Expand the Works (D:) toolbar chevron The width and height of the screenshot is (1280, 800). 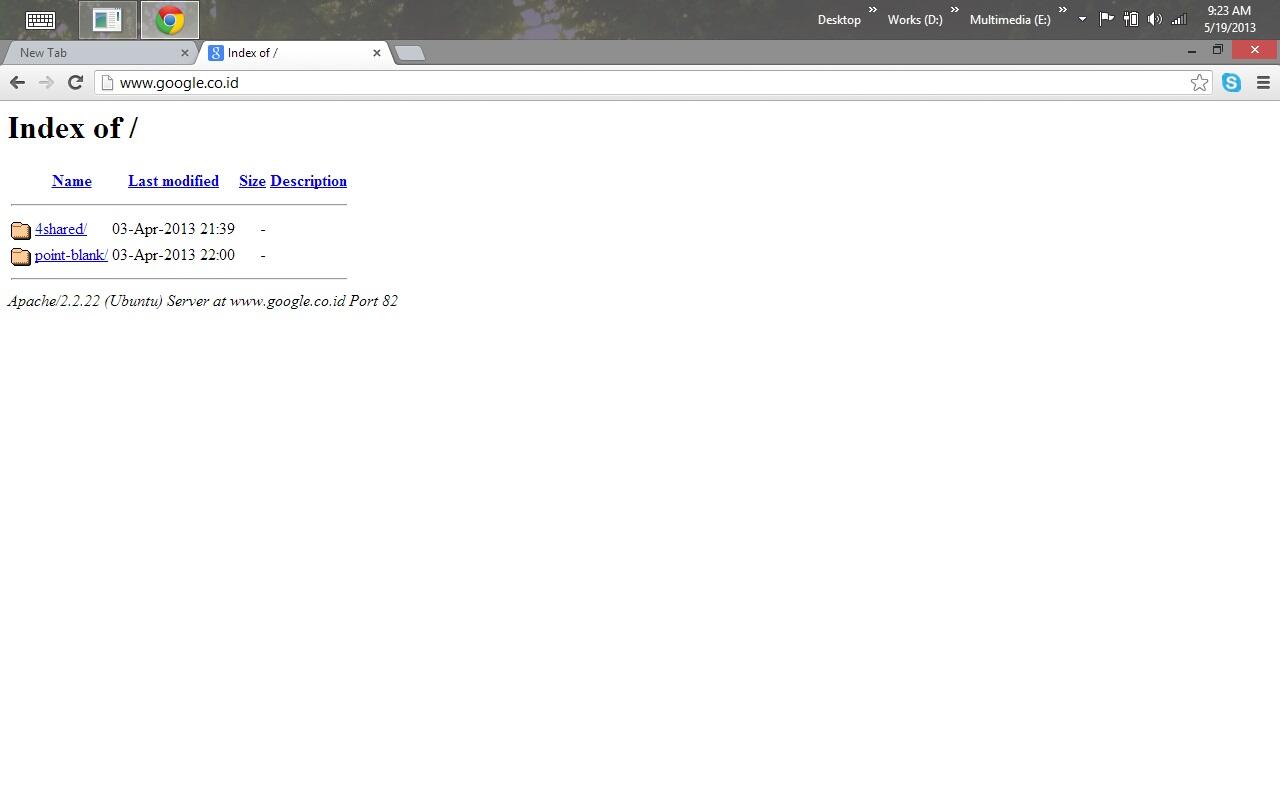tap(954, 11)
